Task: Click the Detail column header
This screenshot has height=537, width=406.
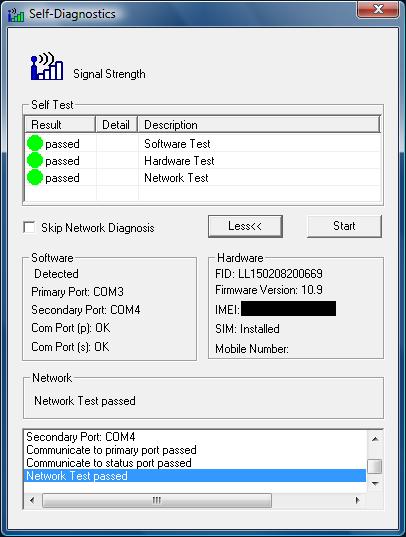Action: 116,124
